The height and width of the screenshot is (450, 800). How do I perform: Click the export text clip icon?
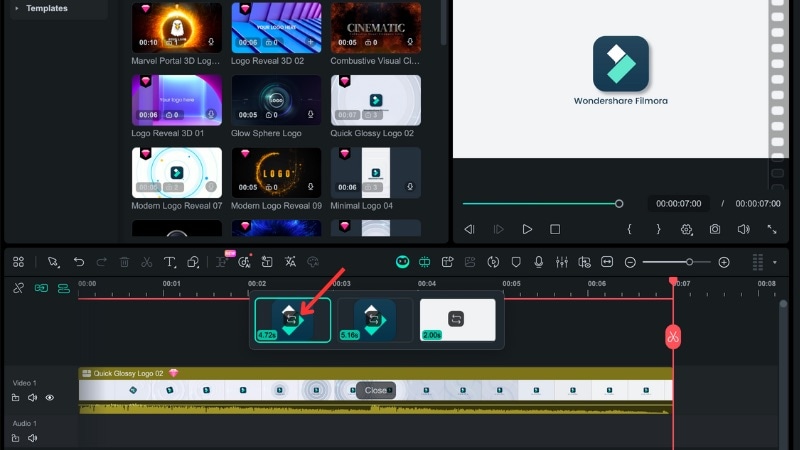[447, 262]
